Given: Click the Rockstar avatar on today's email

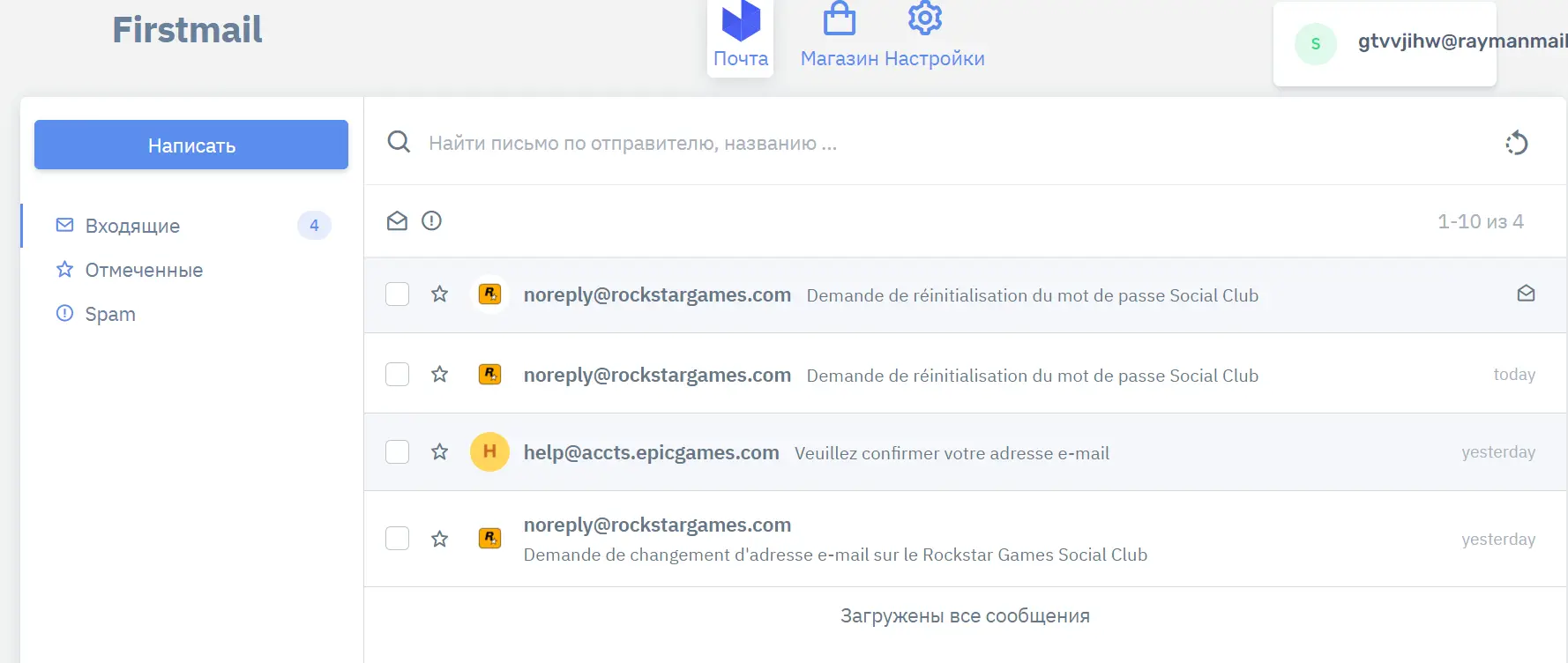Looking at the screenshot, I should pyautogui.click(x=489, y=375).
